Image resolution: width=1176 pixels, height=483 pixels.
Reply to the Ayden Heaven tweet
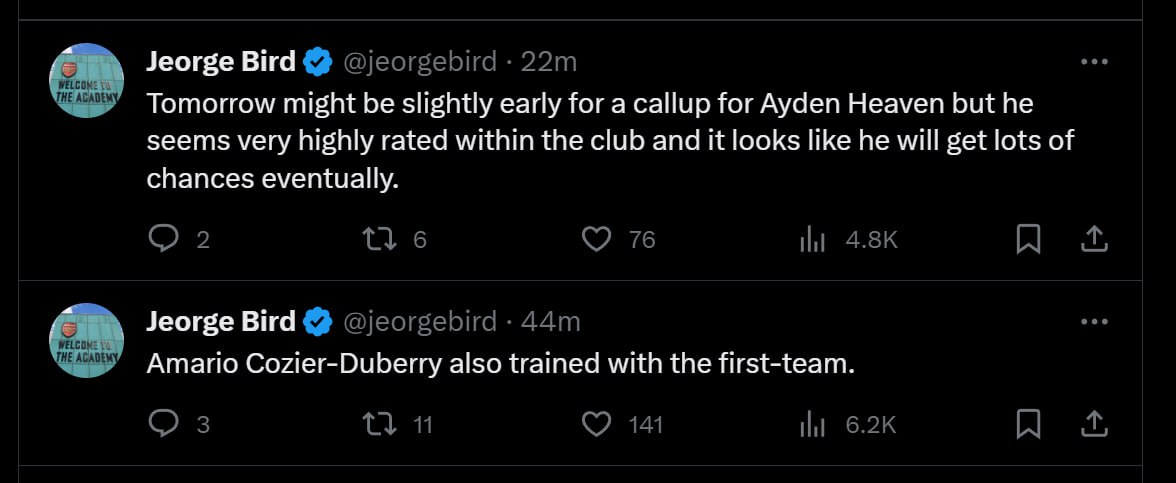coord(163,239)
